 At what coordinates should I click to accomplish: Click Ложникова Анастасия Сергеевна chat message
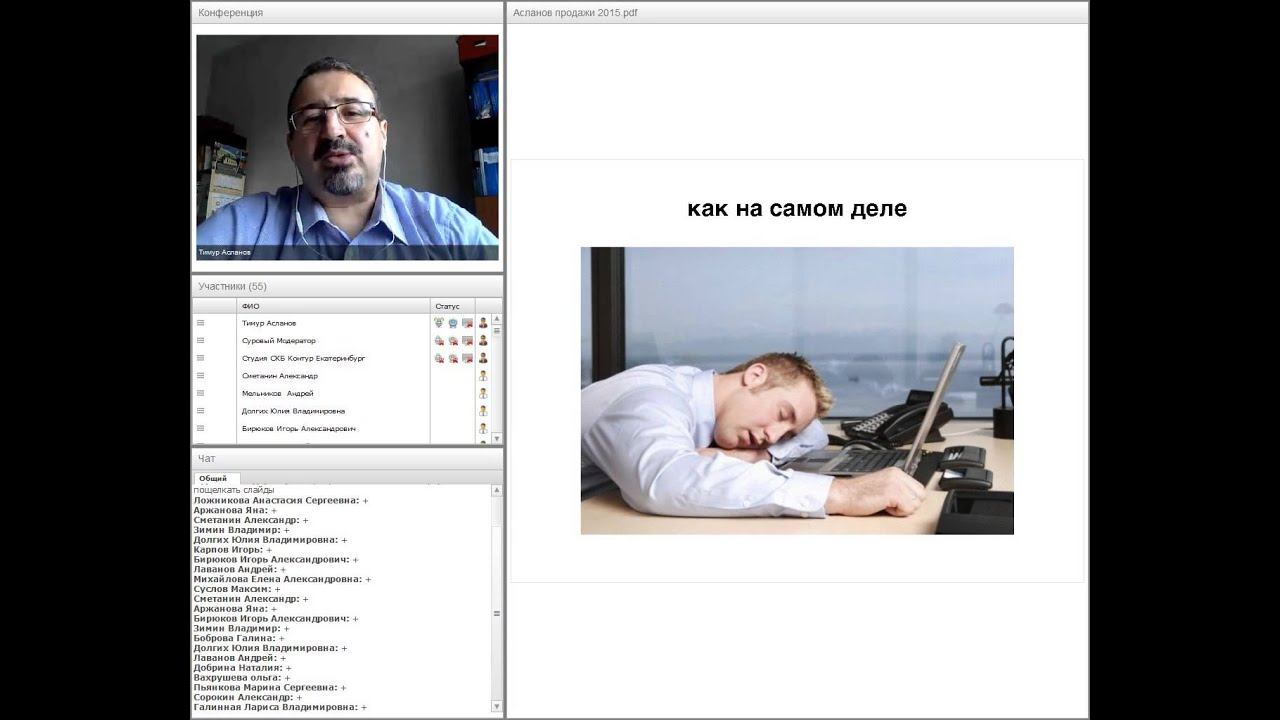click(281, 500)
